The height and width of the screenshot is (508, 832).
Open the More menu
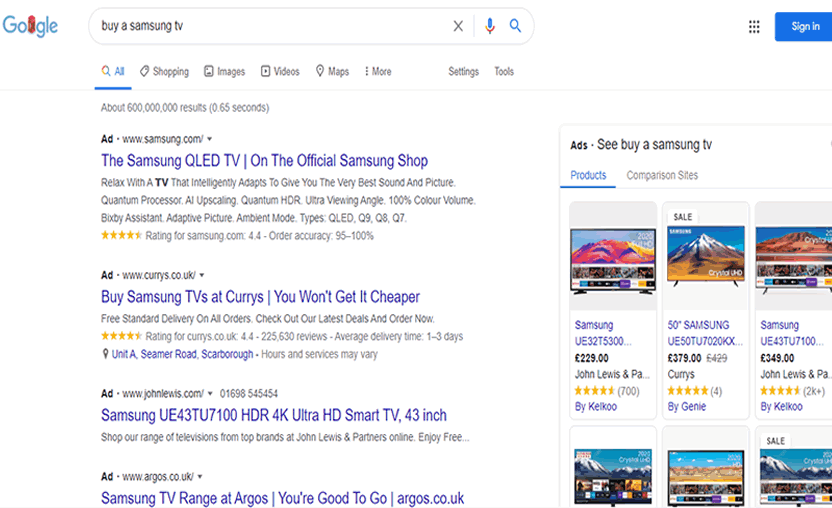pyautogui.click(x=378, y=71)
